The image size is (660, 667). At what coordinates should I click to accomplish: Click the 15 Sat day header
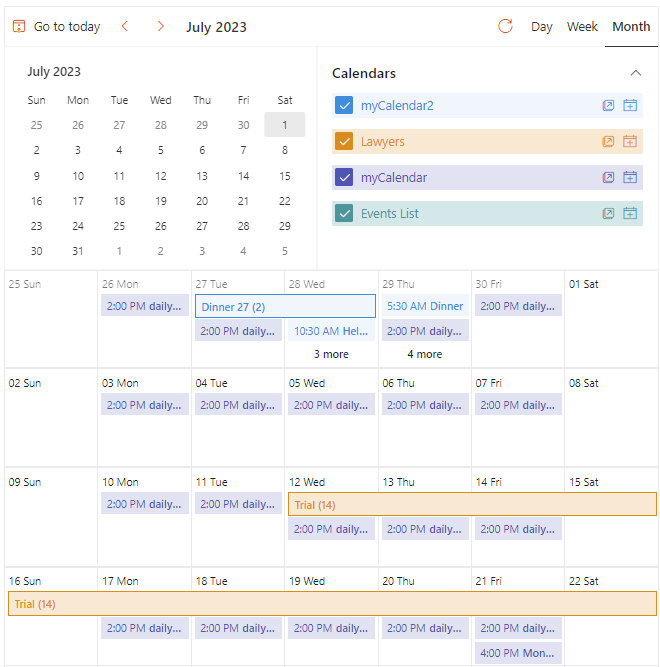coord(583,482)
